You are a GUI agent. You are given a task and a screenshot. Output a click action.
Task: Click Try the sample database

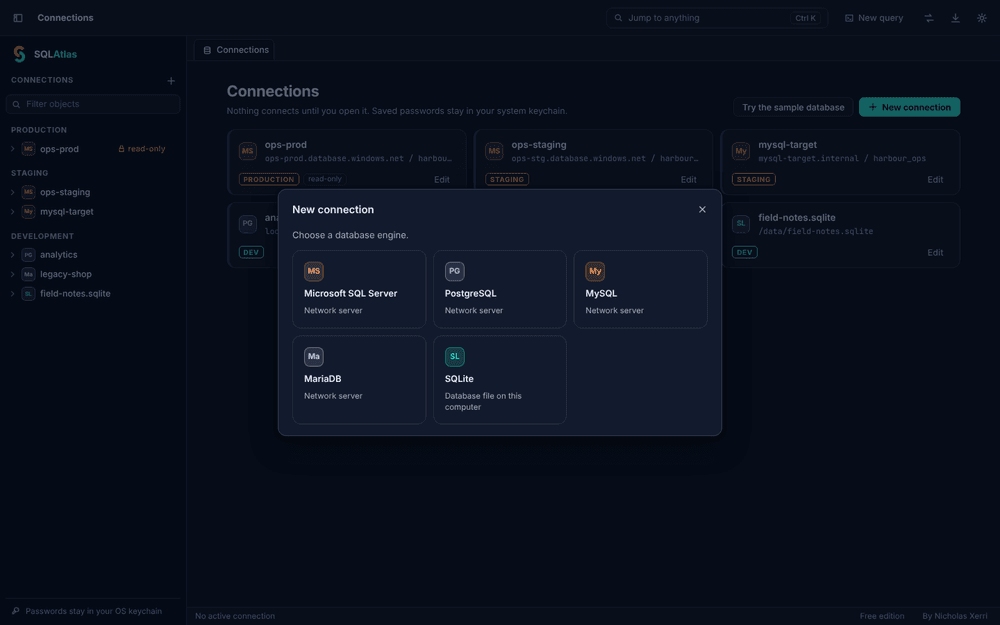pos(793,107)
